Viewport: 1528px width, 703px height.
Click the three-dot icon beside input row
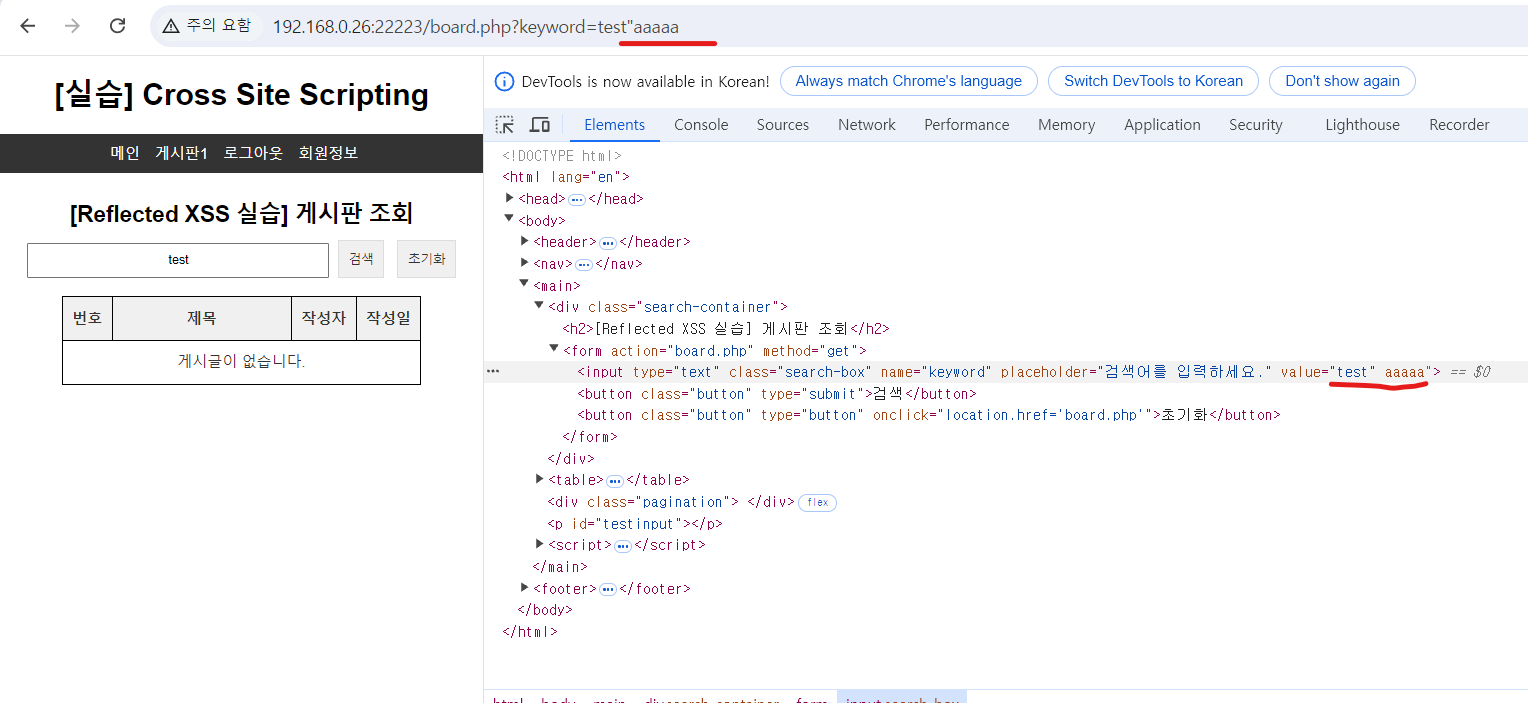tap(493, 371)
